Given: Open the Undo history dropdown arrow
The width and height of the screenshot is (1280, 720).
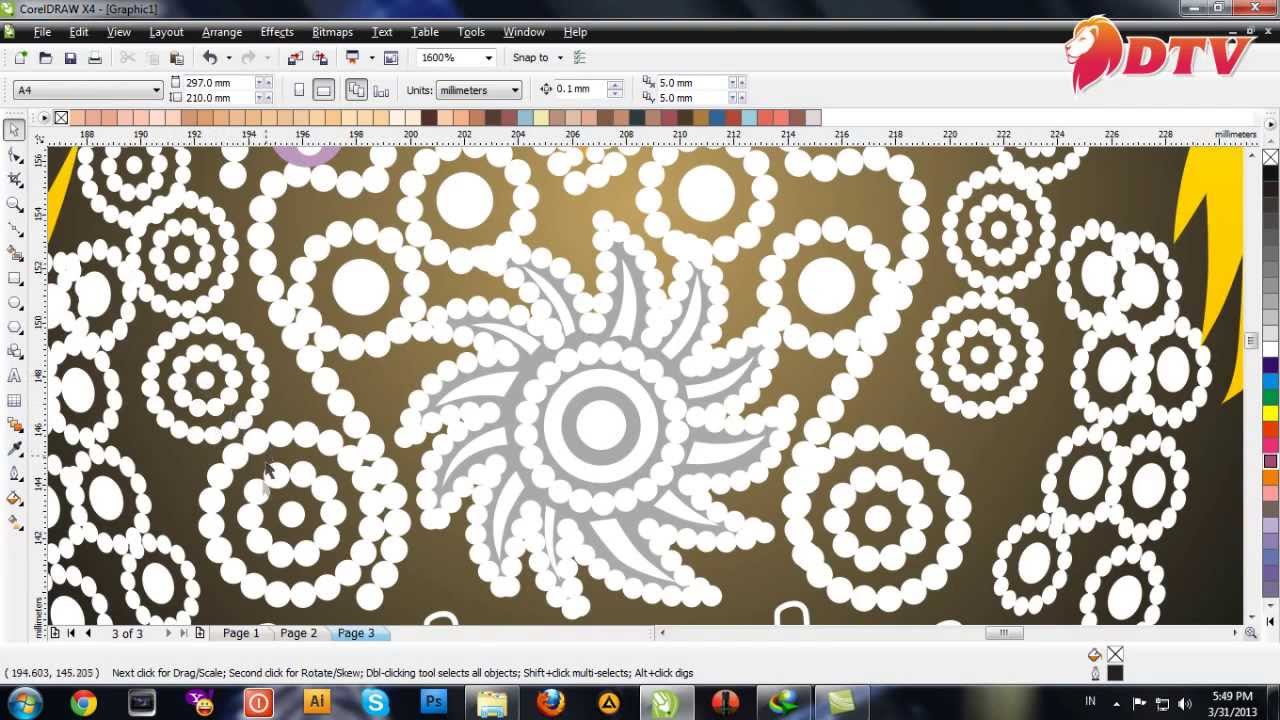Looking at the screenshot, I should tap(228, 58).
